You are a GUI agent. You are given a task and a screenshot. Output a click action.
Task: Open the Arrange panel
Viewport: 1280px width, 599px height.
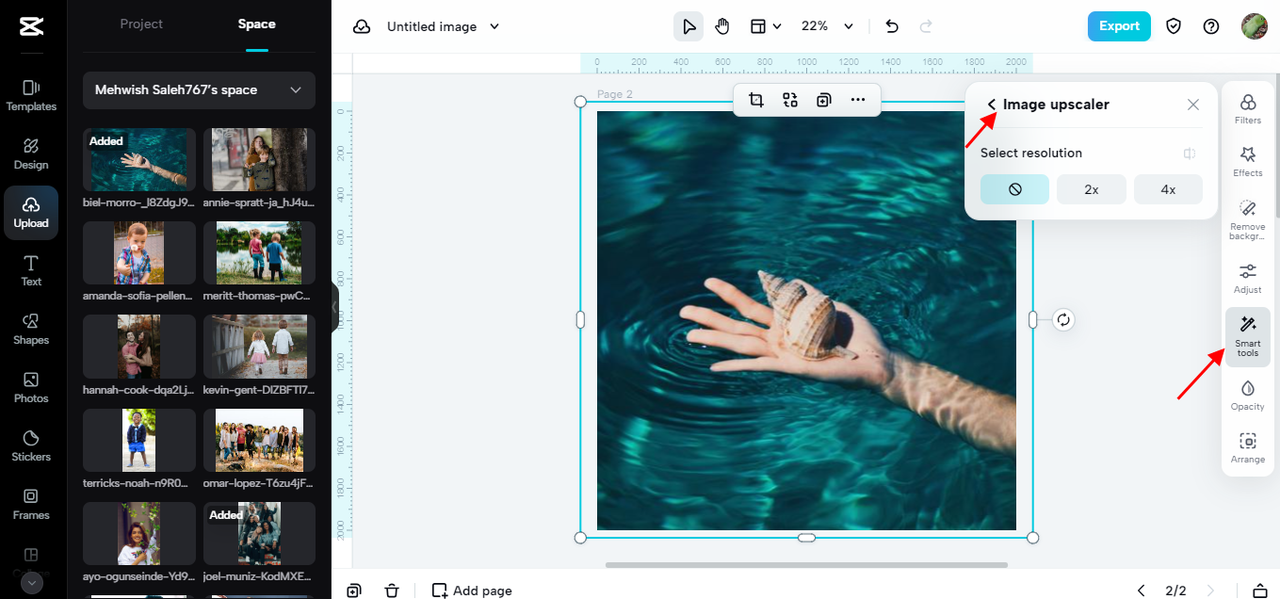(1248, 448)
